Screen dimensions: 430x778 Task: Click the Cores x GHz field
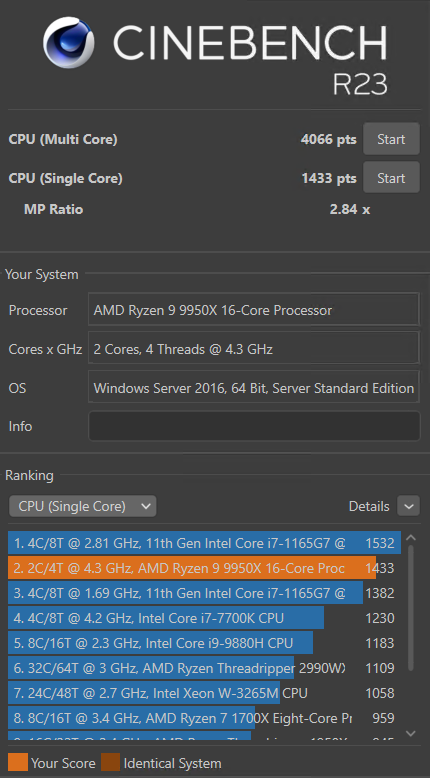[254, 349]
